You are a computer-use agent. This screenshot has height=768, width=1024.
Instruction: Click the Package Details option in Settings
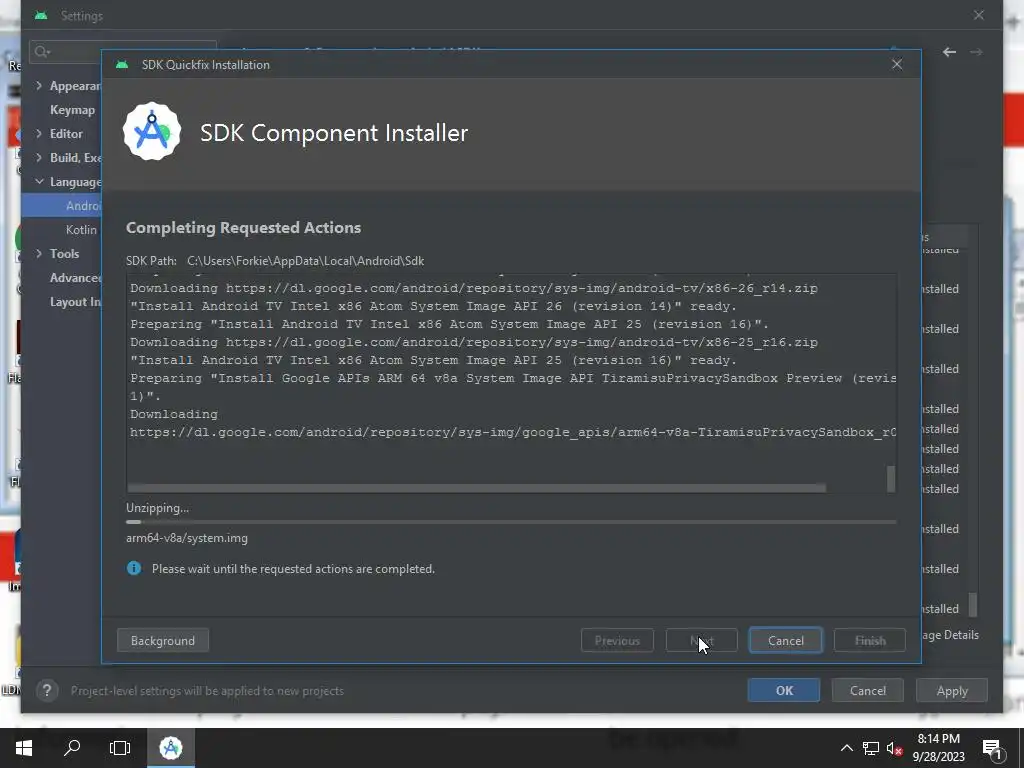coord(950,634)
